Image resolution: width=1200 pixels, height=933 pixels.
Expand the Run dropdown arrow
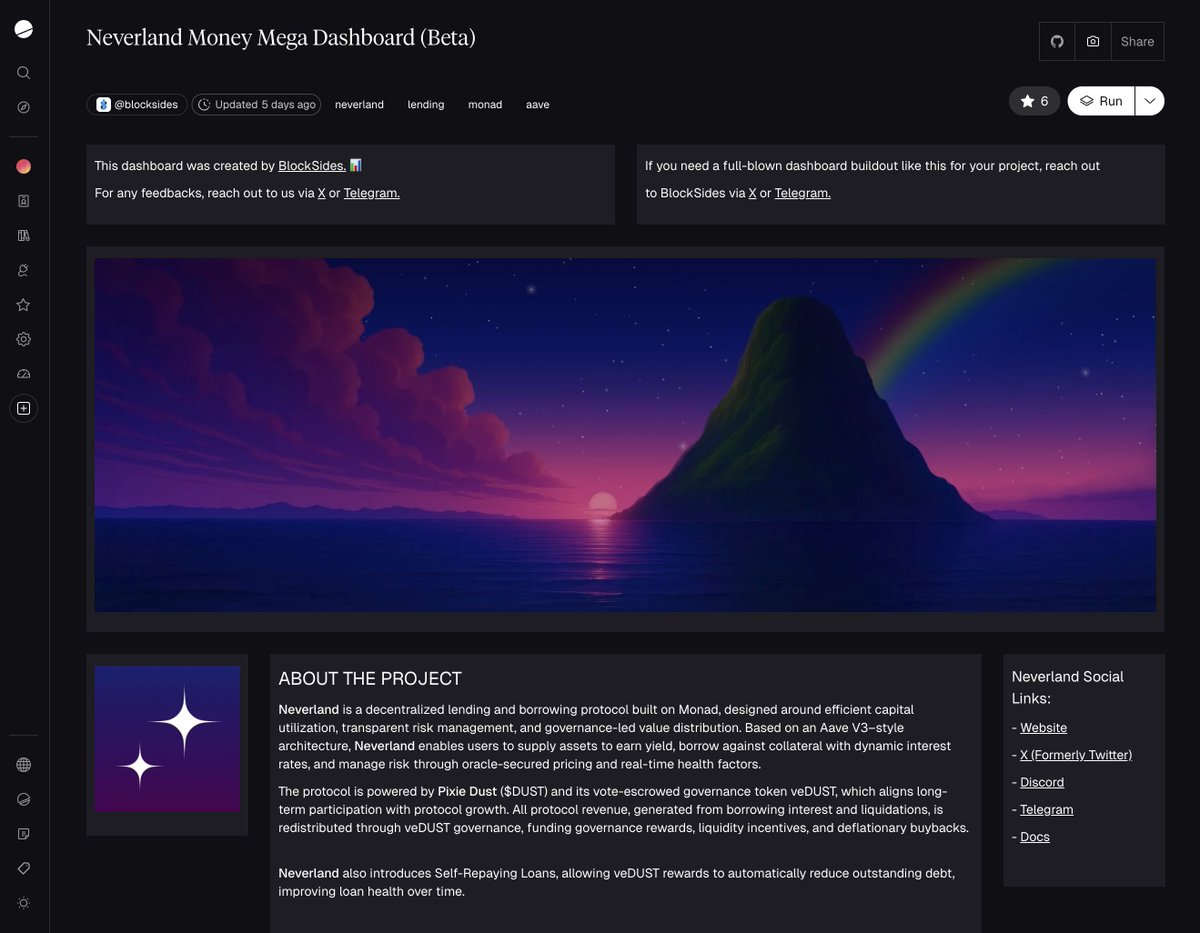click(x=1150, y=101)
